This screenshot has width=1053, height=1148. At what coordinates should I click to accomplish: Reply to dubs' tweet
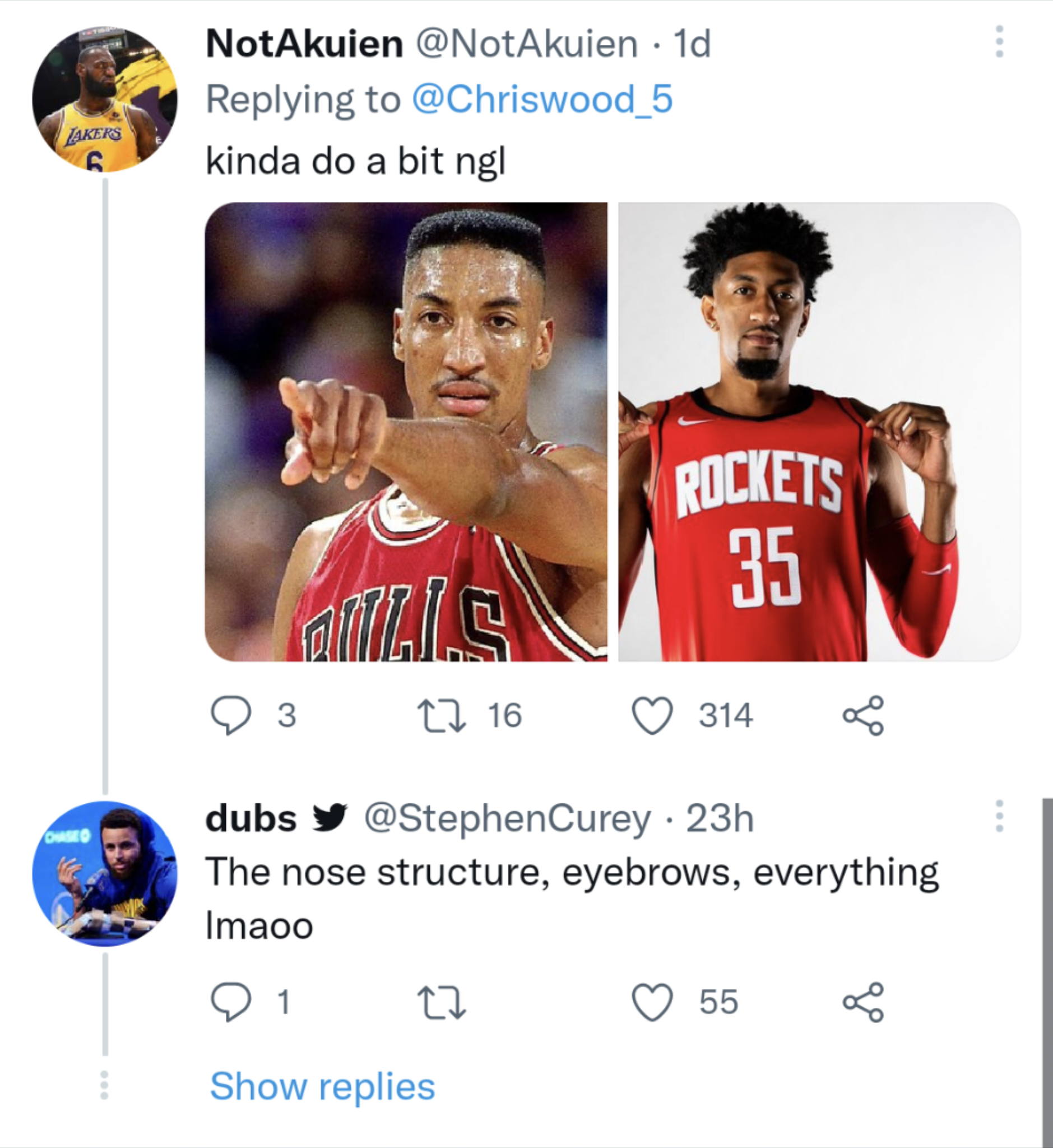231,1002
